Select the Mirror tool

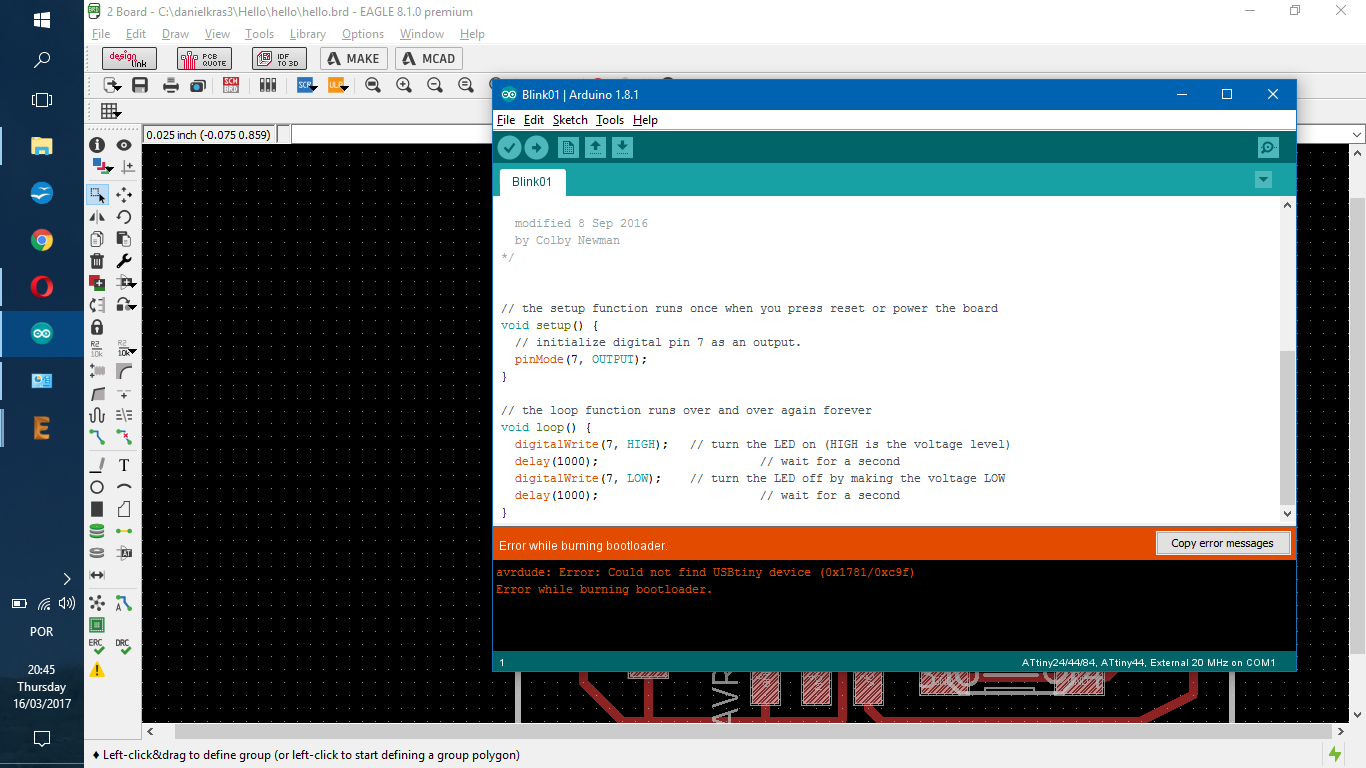(97, 217)
